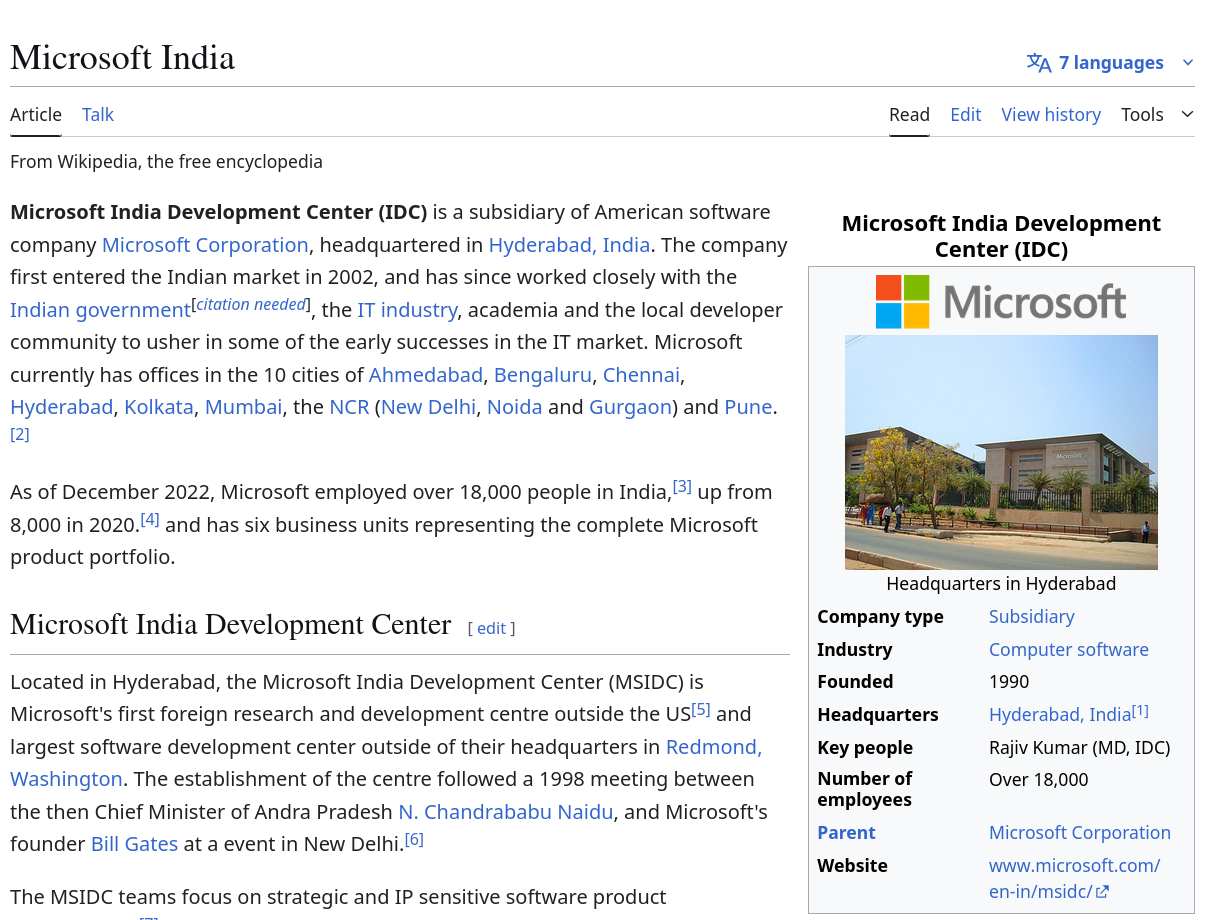This screenshot has height=920, width=1210.
Task: Open the Mumbai link
Action: click(244, 407)
